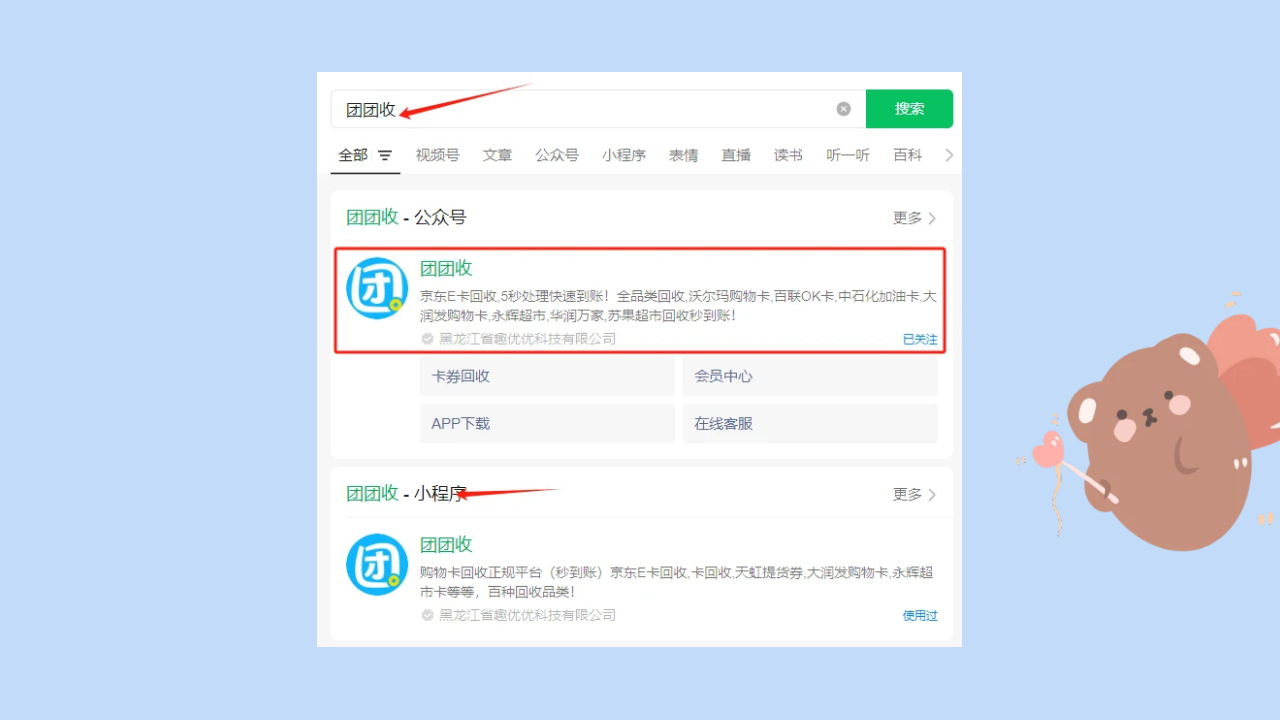Open 更多 in the 小程序 section
Screen dimensions: 1280x720
914,494
